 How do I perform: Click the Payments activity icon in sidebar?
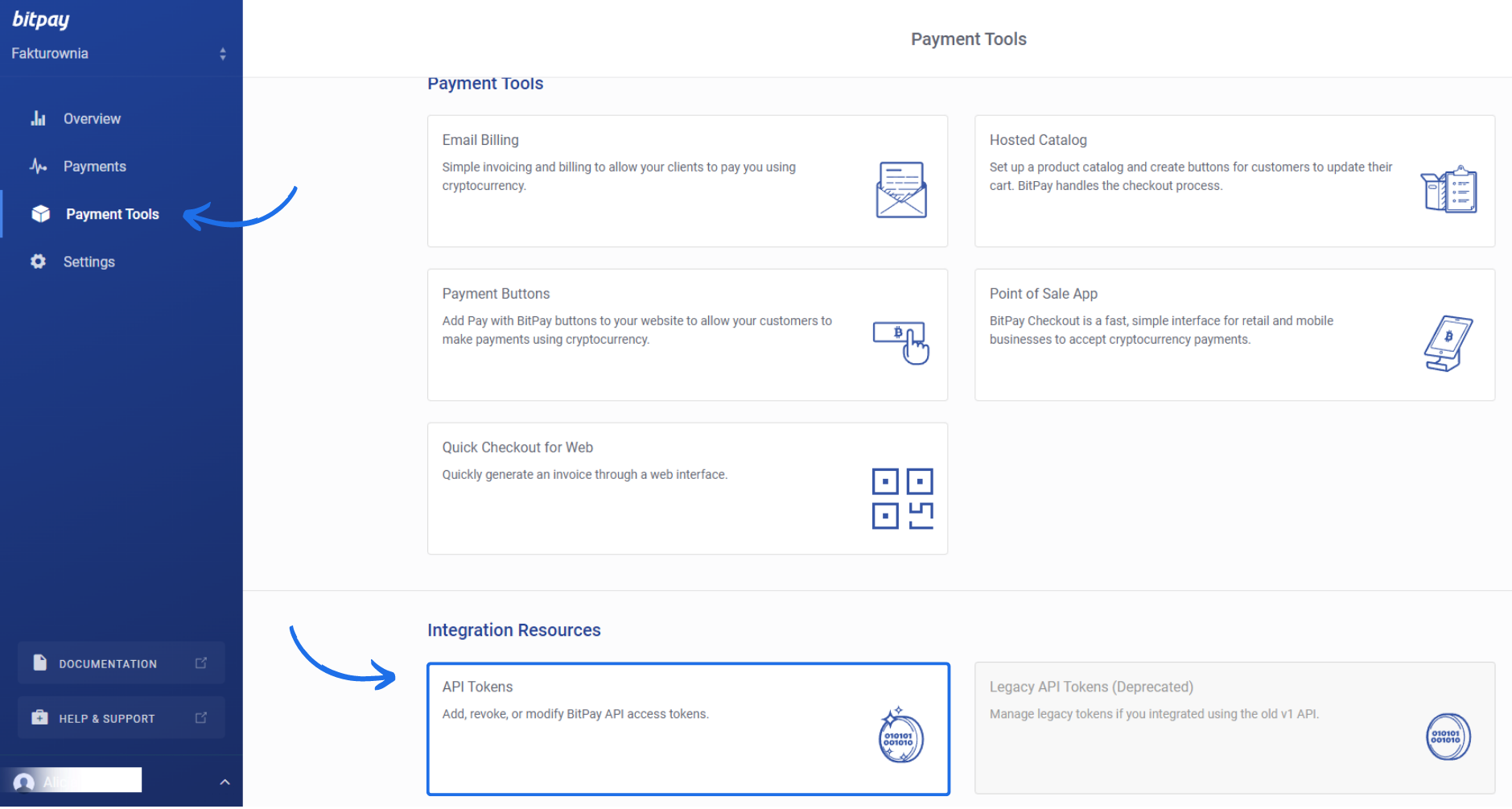point(39,166)
